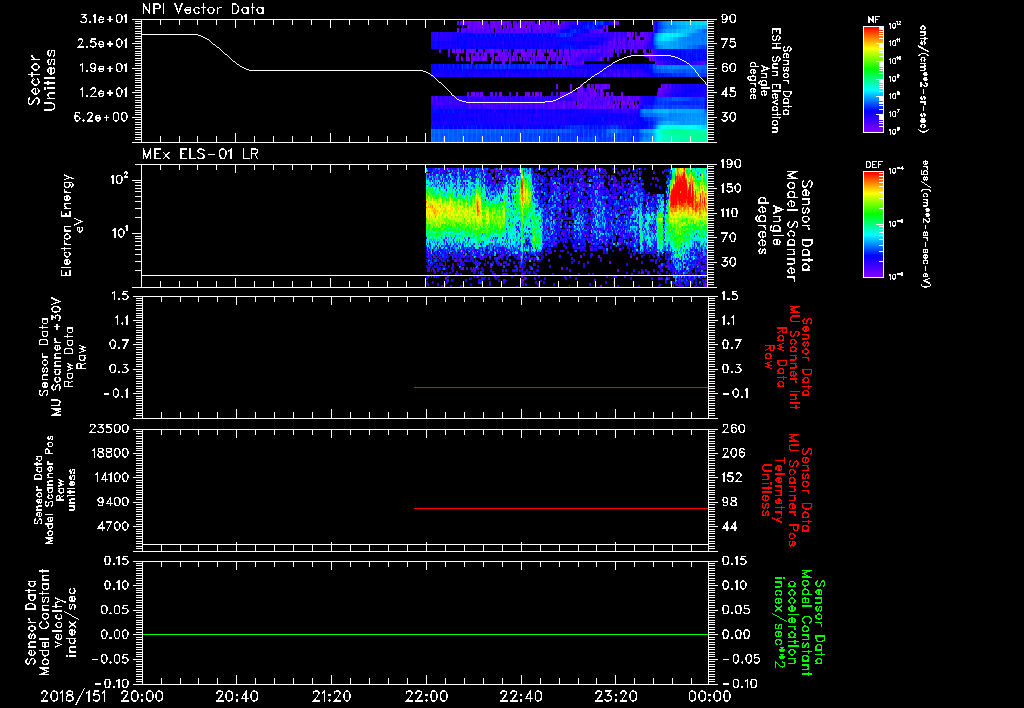Image resolution: width=1024 pixels, height=708 pixels.
Task: Click the 'NF' label above color bar
Action: [873, 20]
